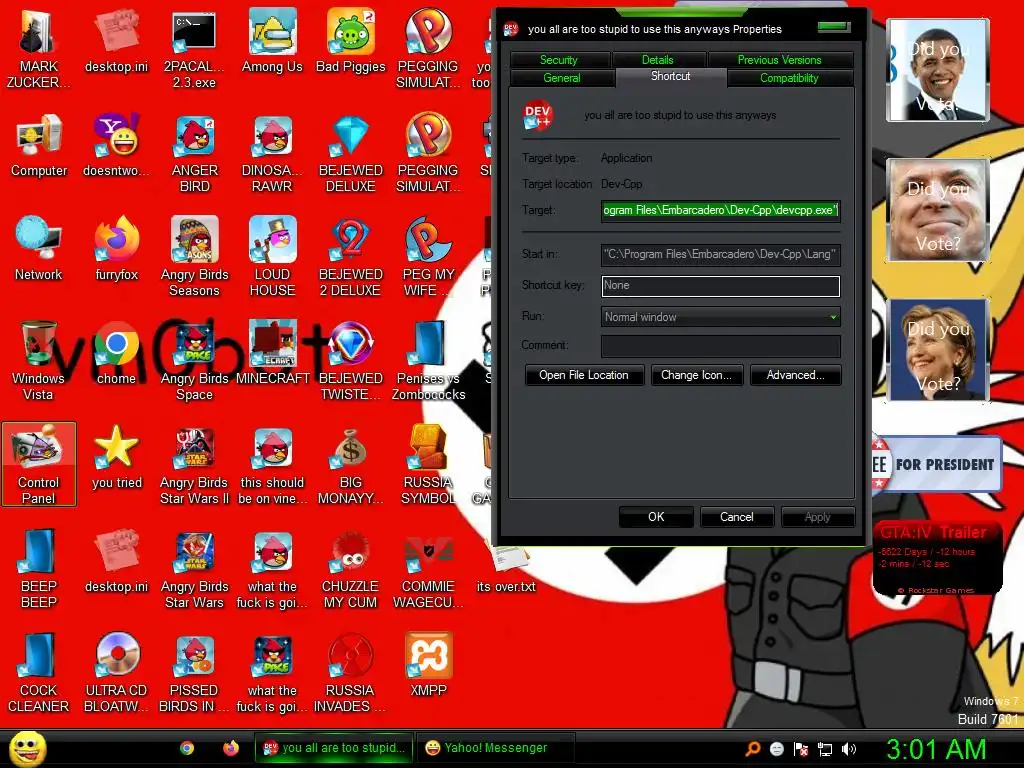The image size is (1024, 768).
Task: Click into the Start in field
Action: (720, 254)
